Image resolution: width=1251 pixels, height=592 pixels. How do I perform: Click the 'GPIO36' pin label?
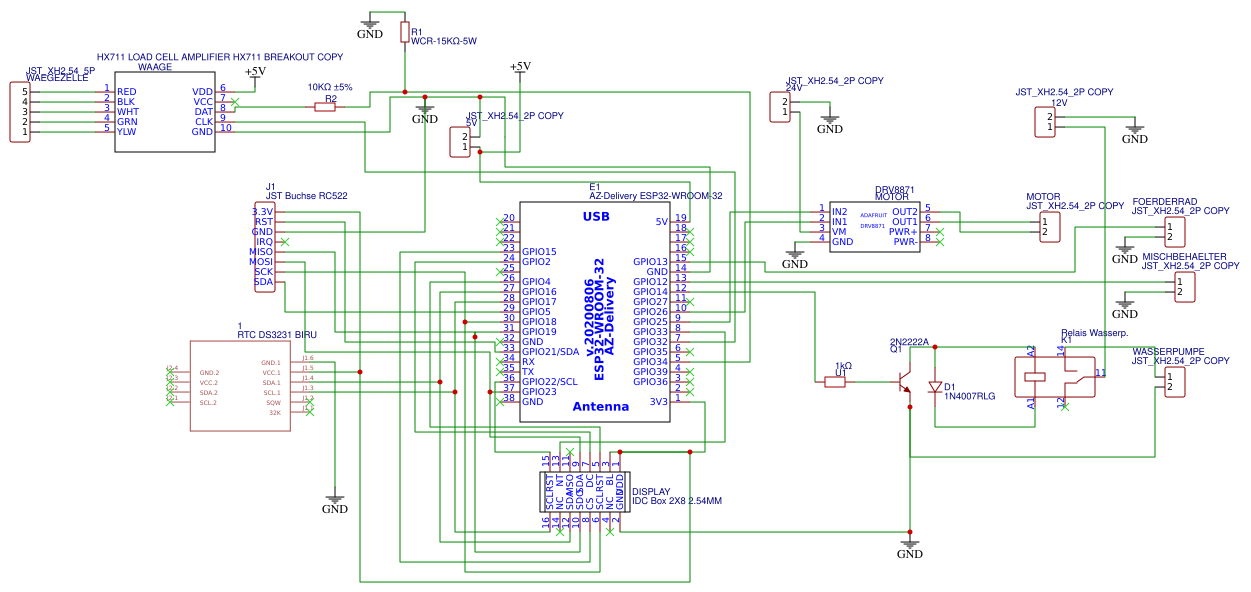[x=650, y=382]
